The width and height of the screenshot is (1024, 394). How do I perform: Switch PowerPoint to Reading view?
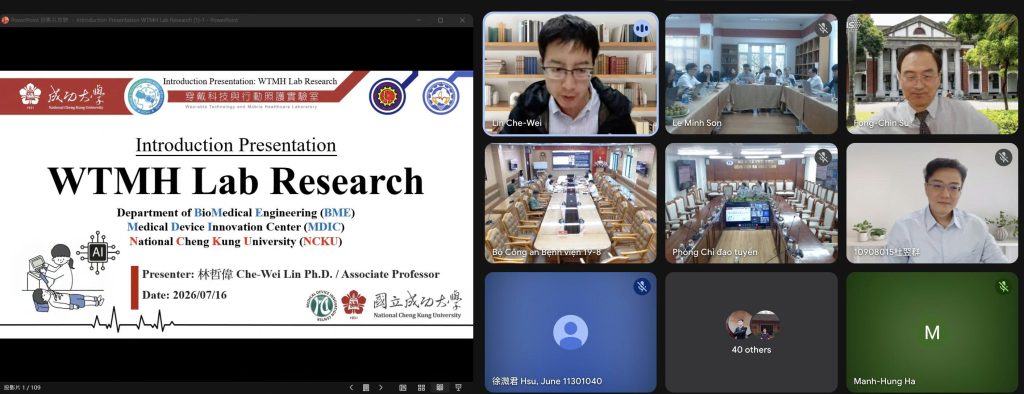440,387
